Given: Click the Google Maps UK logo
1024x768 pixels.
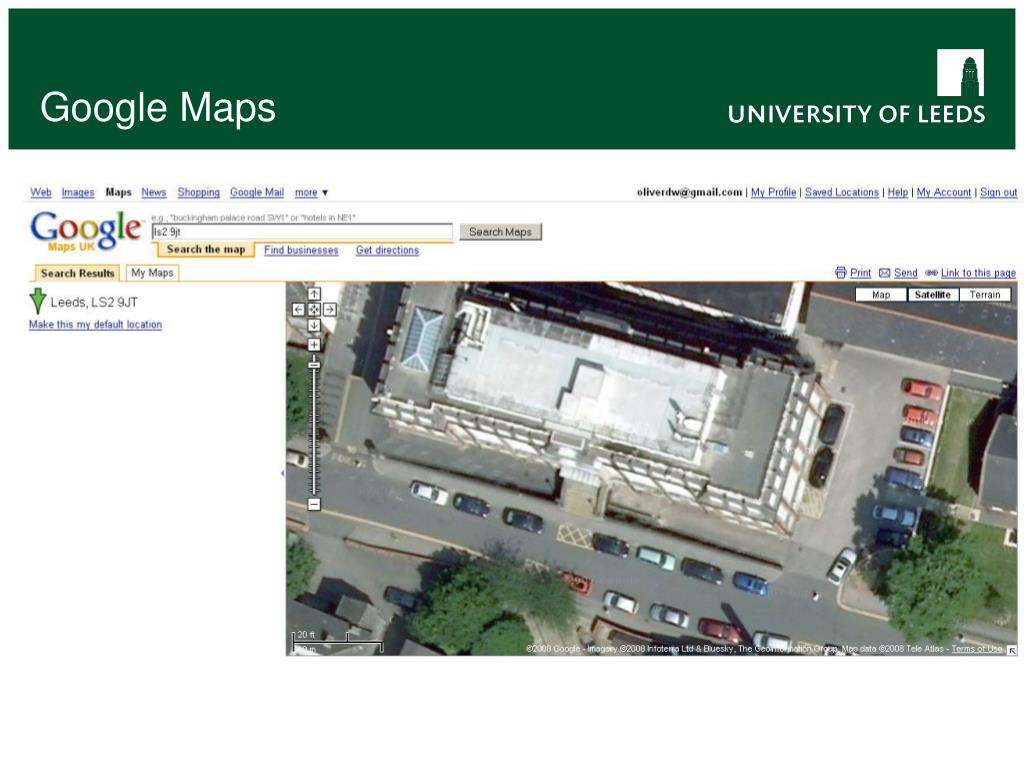Looking at the screenshot, I should [x=85, y=231].
